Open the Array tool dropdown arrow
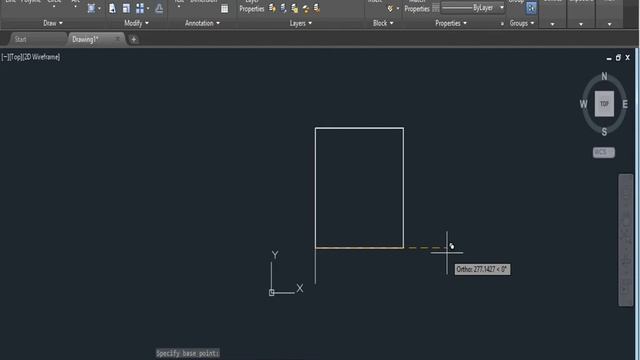Image resolution: width=640 pixels, height=360 pixels. (148, 9)
